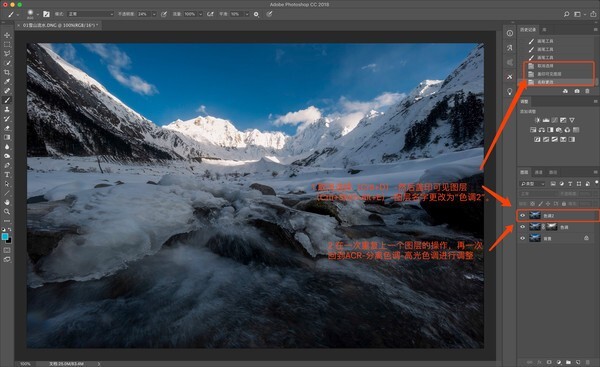Hide the 色调2 layer visibility eye
This screenshot has height=367, width=600.
coord(522,216)
